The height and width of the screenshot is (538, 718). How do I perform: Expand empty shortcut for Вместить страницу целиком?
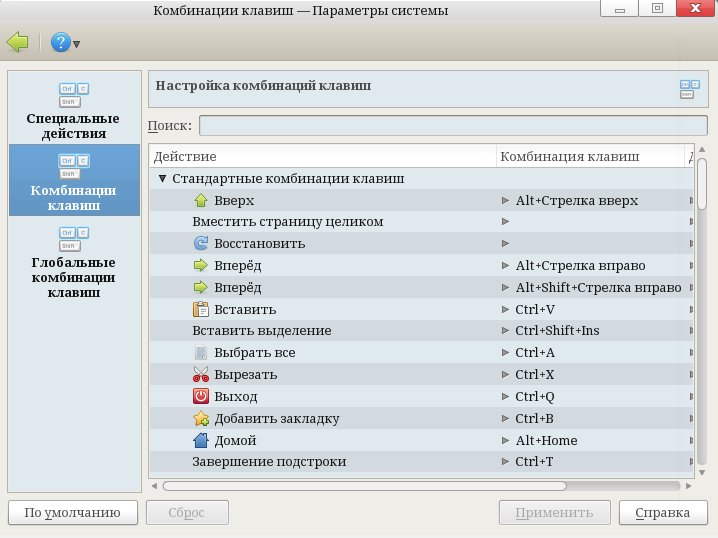point(505,222)
